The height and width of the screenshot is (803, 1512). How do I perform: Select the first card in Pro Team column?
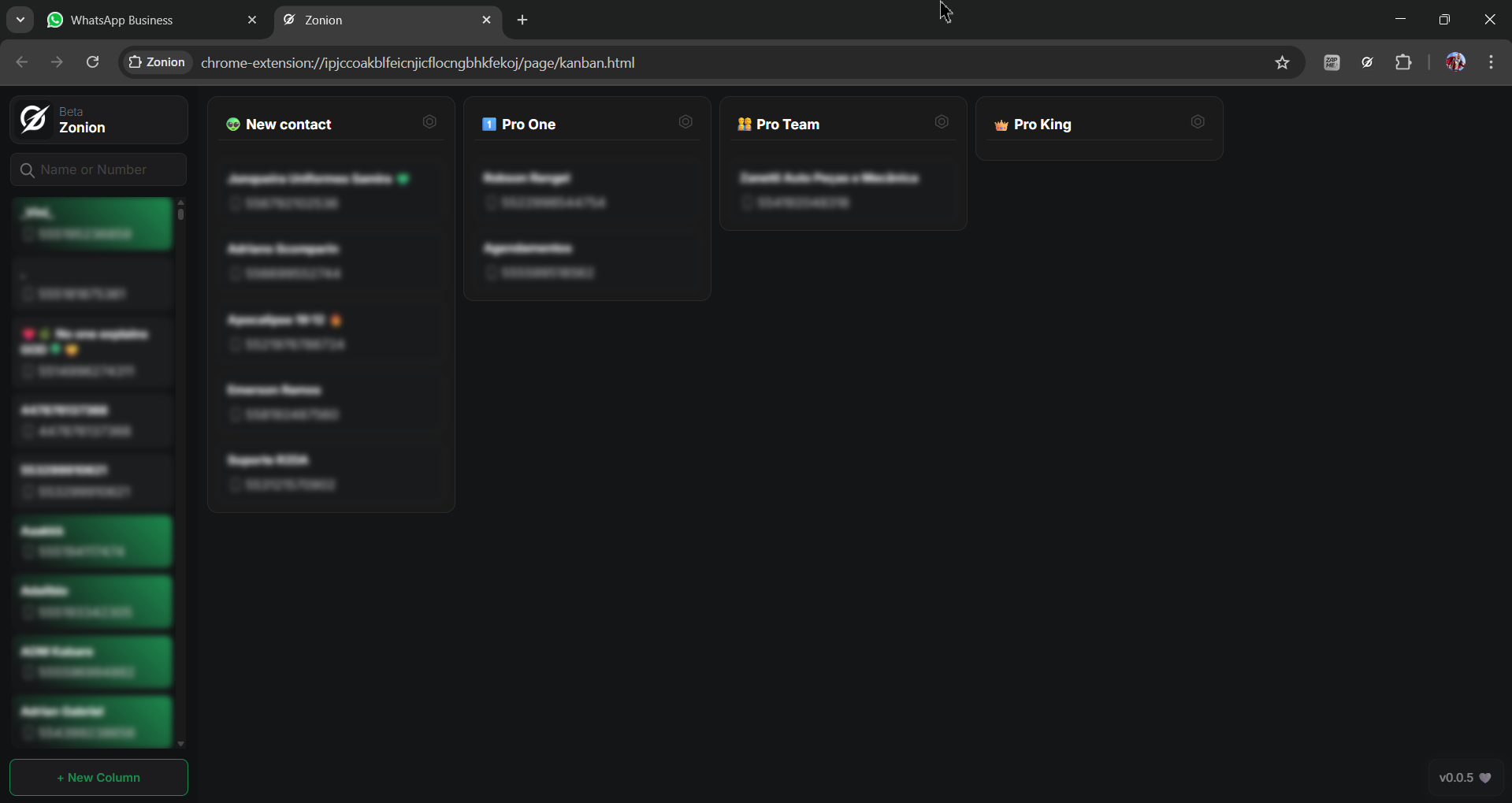[842, 191]
